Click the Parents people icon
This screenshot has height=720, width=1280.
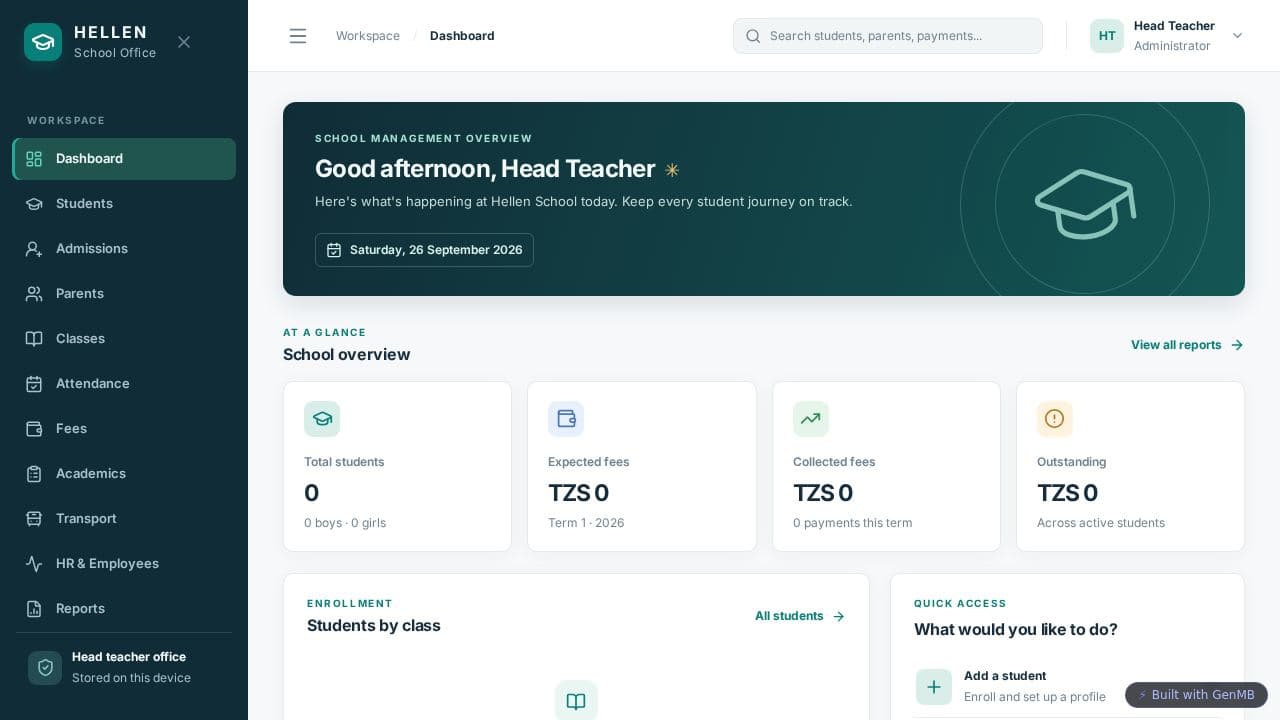tap(34, 294)
